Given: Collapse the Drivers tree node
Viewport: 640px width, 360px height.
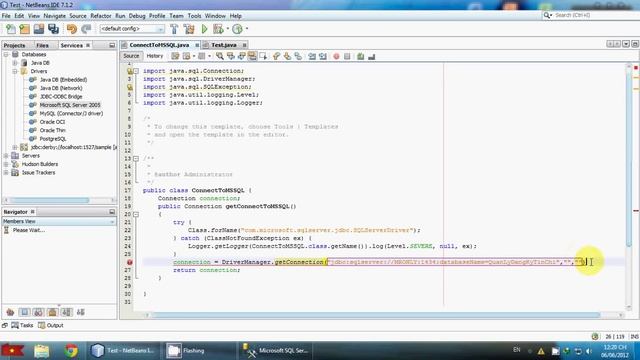Looking at the screenshot, I should [x=15, y=71].
